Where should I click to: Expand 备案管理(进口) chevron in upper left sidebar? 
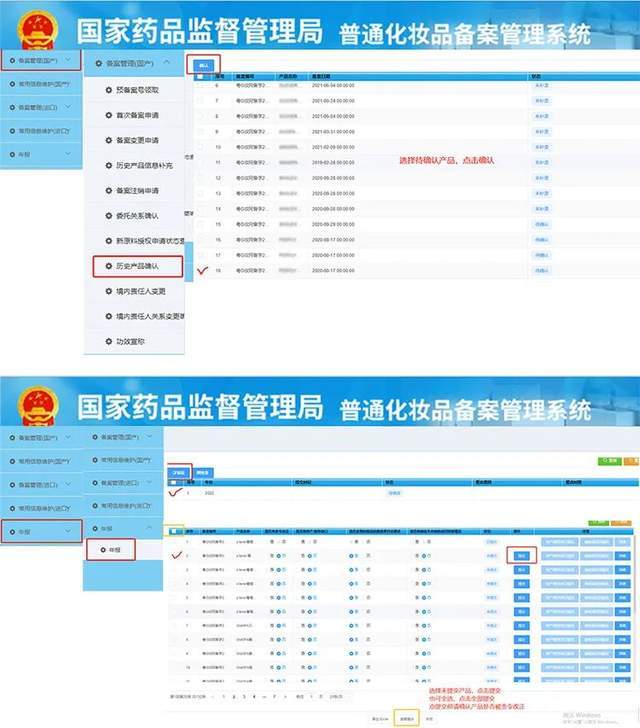click(x=68, y=107)
